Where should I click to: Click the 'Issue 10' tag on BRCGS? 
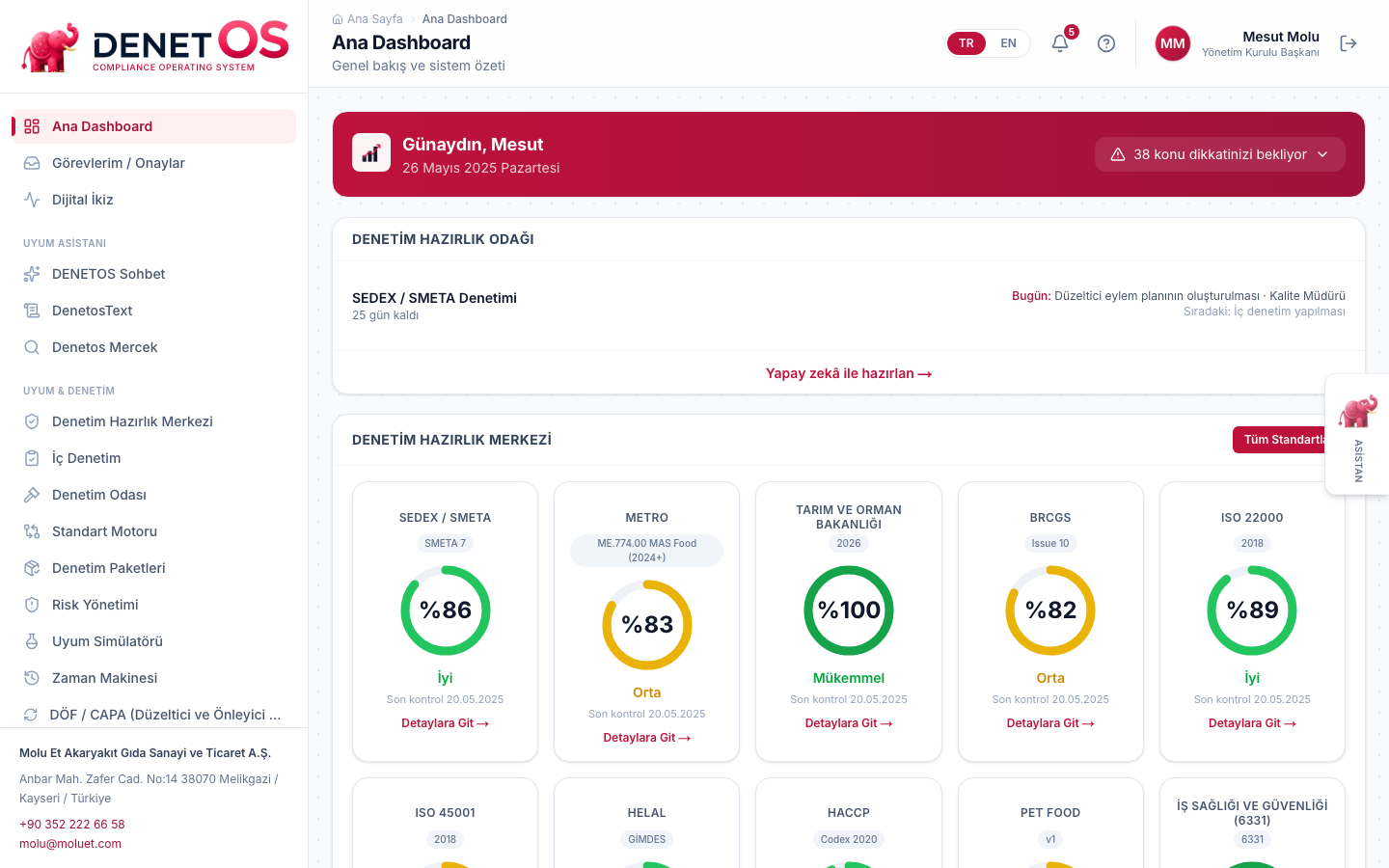click(x=1050, y=543)
